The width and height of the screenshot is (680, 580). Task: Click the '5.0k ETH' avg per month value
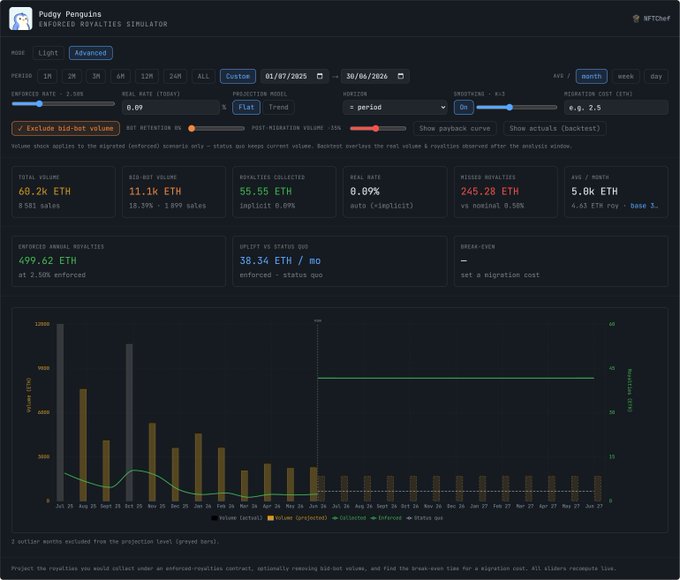594,191
